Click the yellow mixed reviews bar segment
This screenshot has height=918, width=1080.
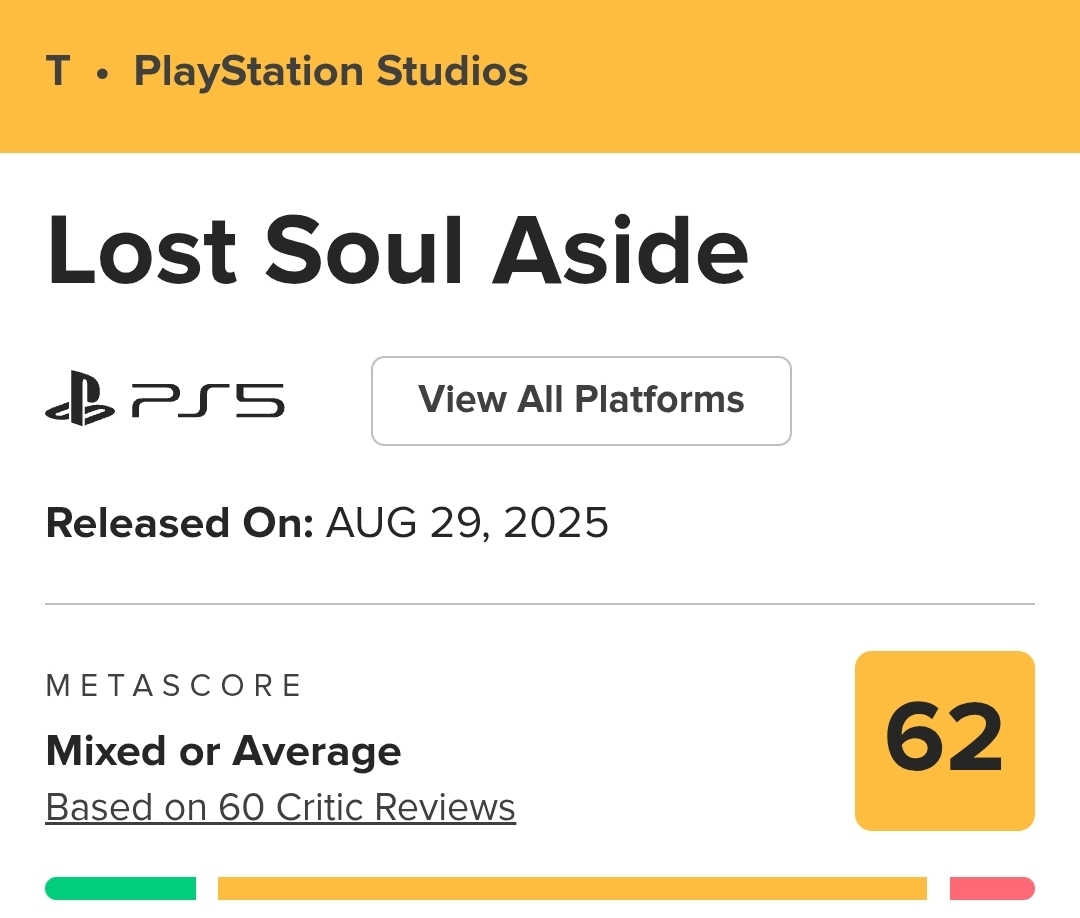pyautogui.click(x=572, y=888)
